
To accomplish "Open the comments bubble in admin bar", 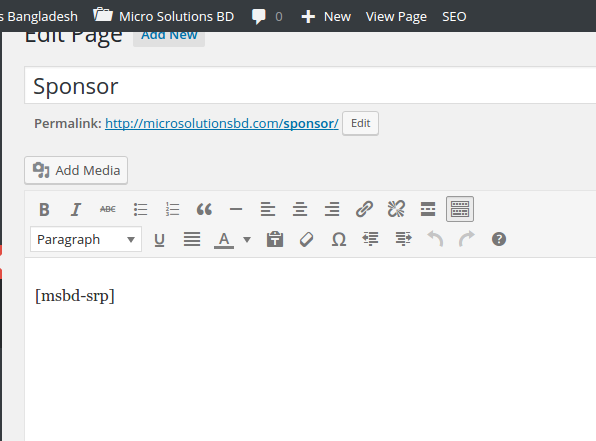I will click(266, 16).
